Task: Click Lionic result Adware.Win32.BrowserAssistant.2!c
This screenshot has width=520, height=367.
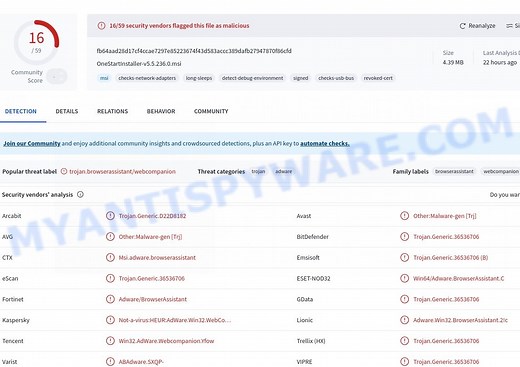Action: [x=460, y=320]
